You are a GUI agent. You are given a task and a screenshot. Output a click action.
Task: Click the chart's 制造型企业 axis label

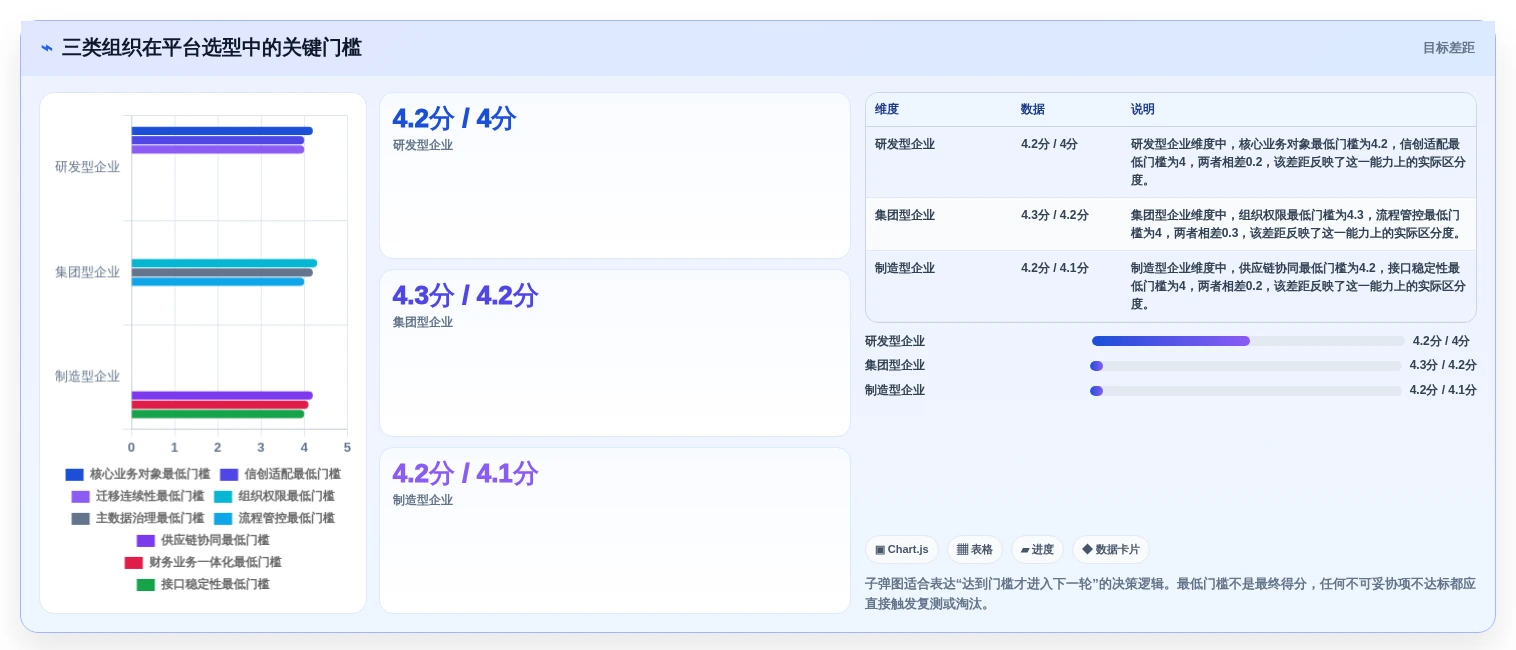[87, 376]
